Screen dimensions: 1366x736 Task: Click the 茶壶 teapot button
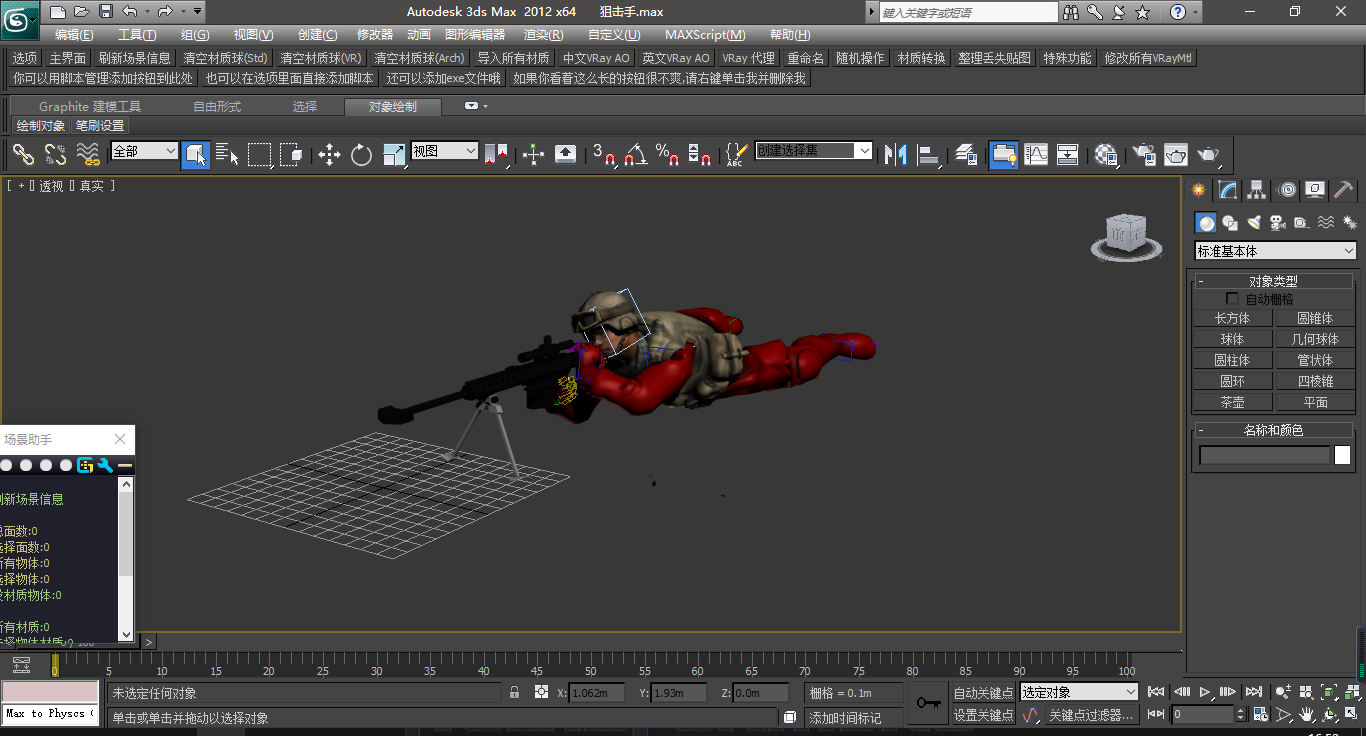[x=1232, y=402]
